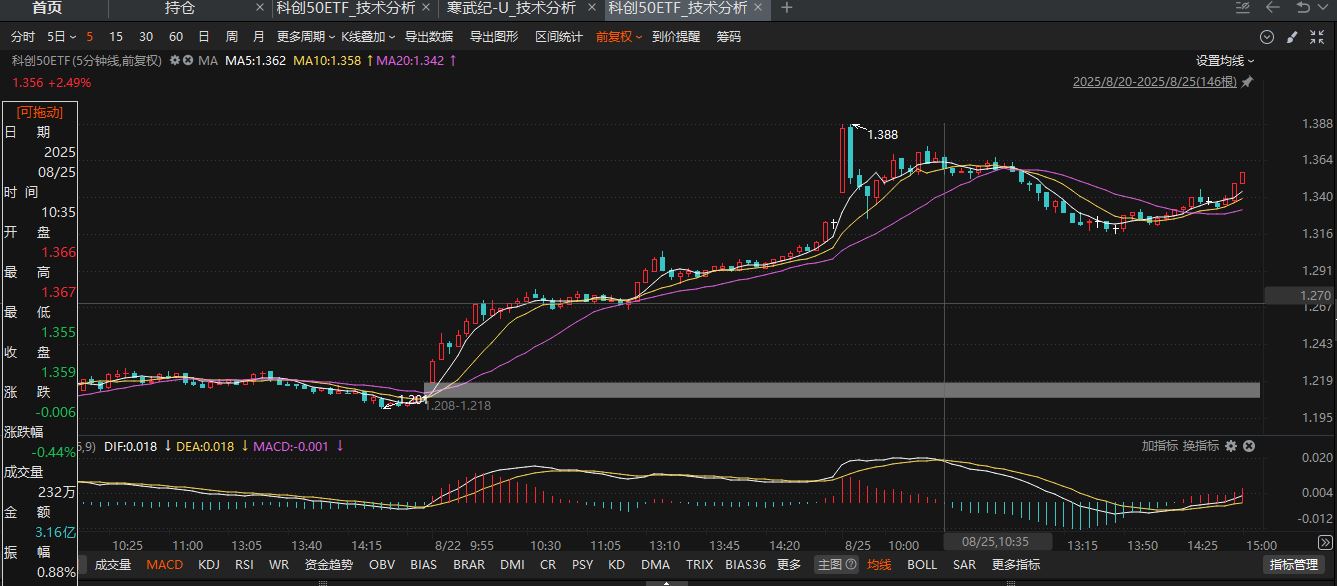Select the RSI indicator
Image resolution: width=1337 pixels, height=586 pixels.
244,565
